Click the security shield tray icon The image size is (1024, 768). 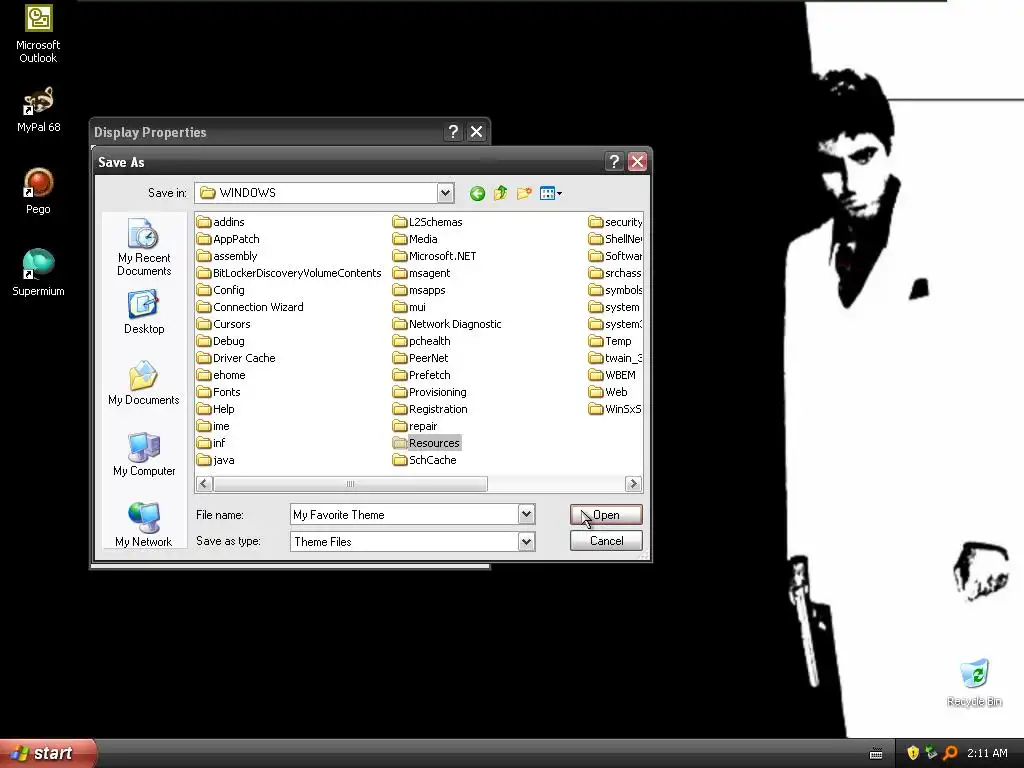913,753
